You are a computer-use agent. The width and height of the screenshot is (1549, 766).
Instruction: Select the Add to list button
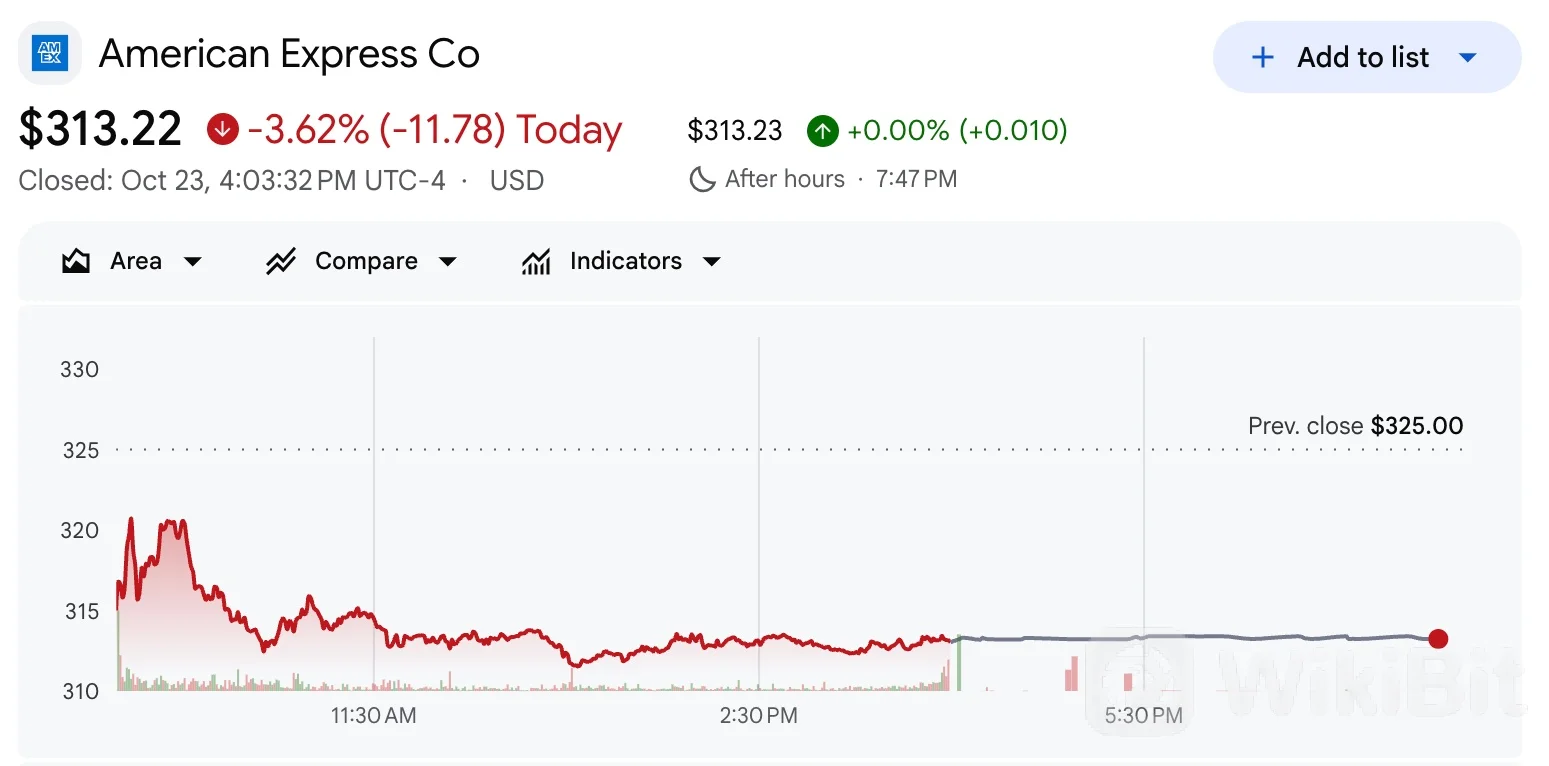point(1367,57)
